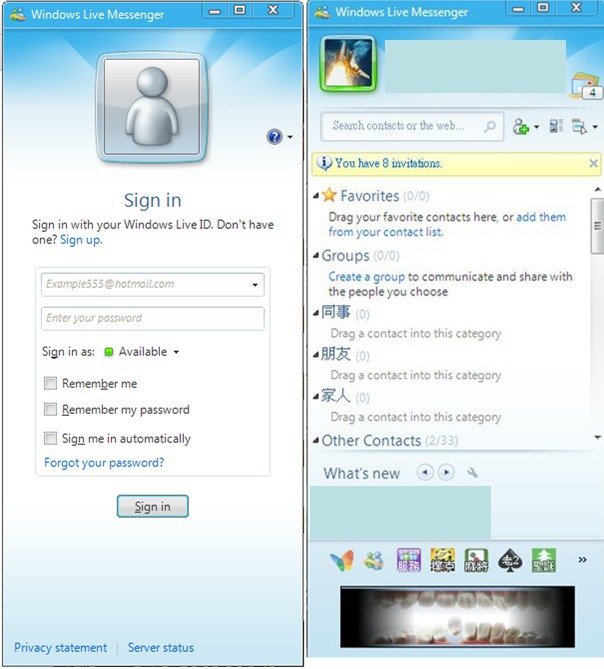Viewport: 604px width, 669px height.
Task: Open the Privacy statement link
Action: coord(61,648)
